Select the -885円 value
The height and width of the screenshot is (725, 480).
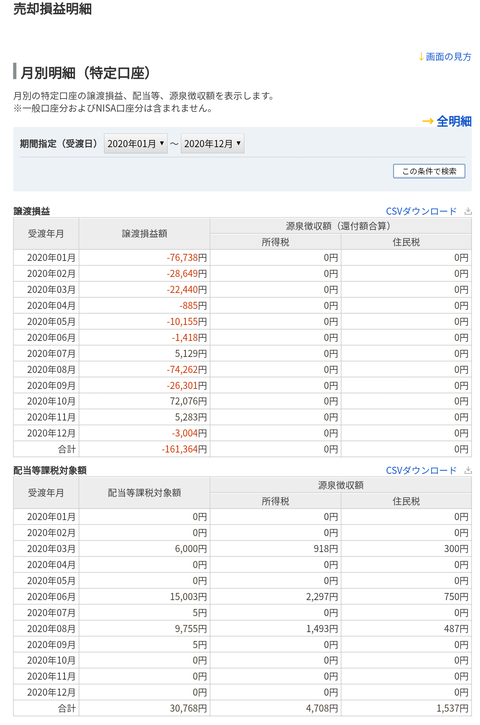click(x=193, y=306)
